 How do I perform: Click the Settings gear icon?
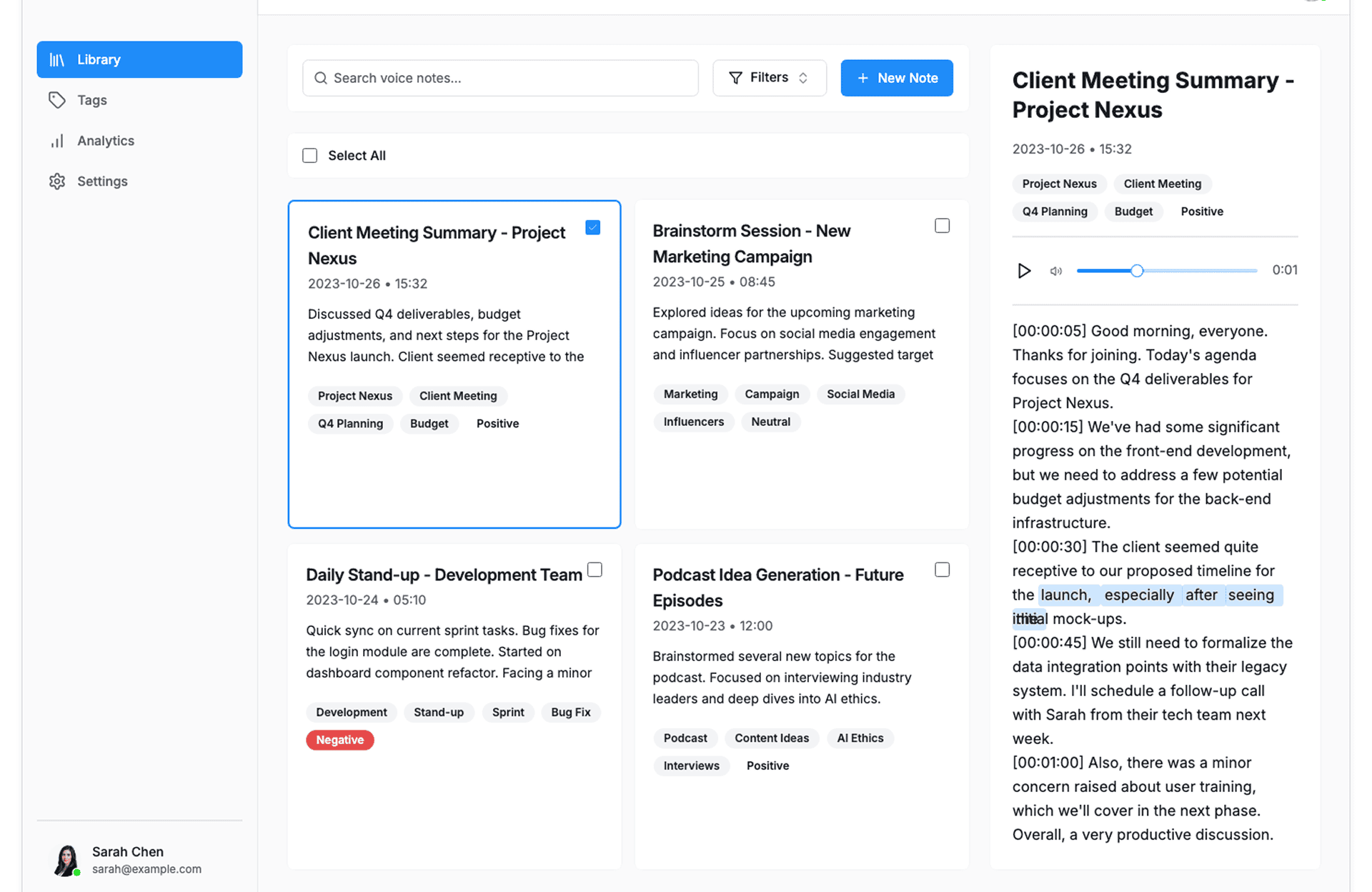(57, 182)
